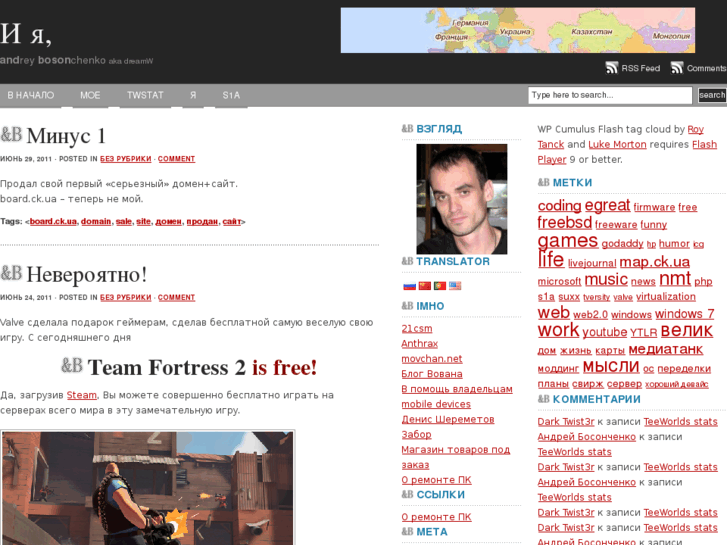Open COMMENT link of Невероятно! post

176,297
